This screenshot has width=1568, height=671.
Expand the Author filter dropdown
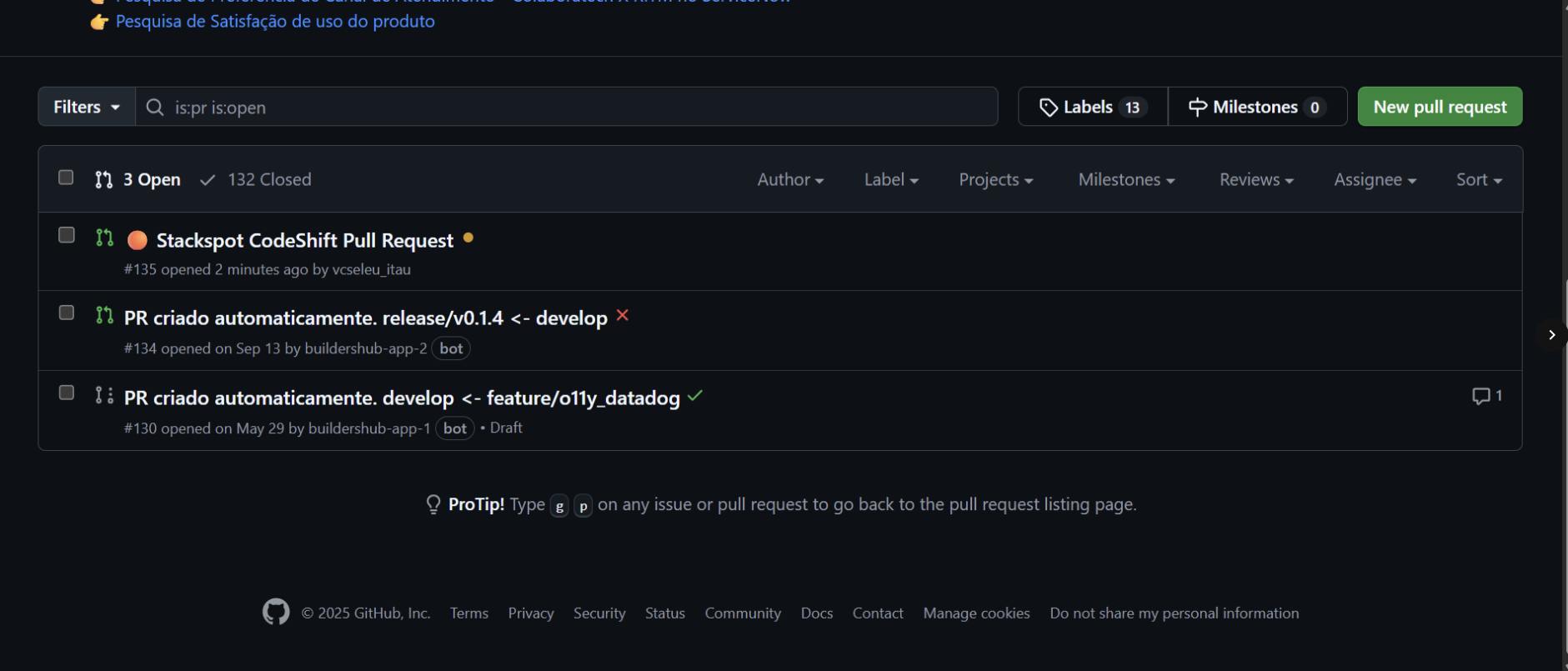pos(789,179)
